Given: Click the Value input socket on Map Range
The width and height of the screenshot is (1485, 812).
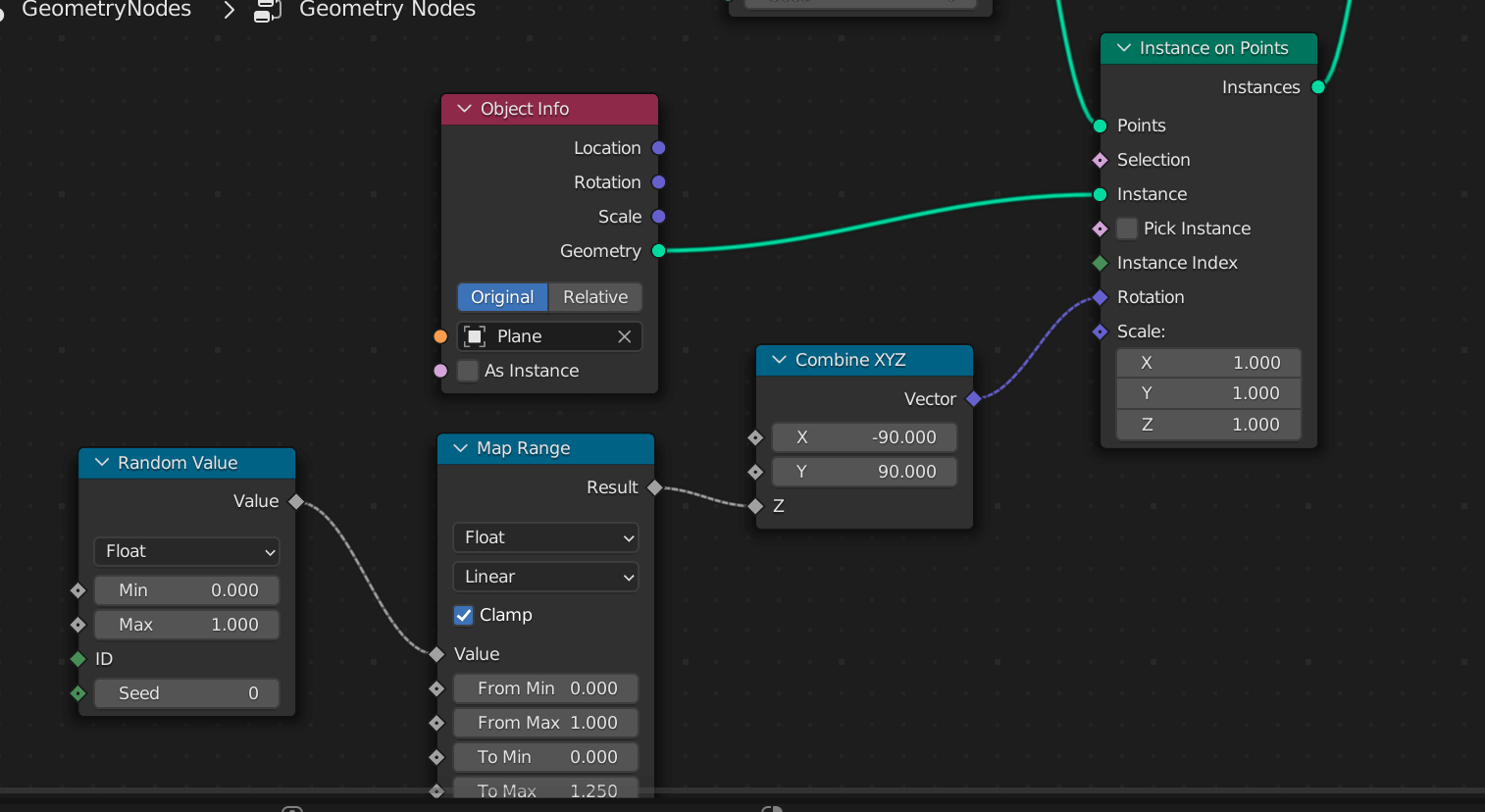Looking at the screenshot, I should pos(436,654).
